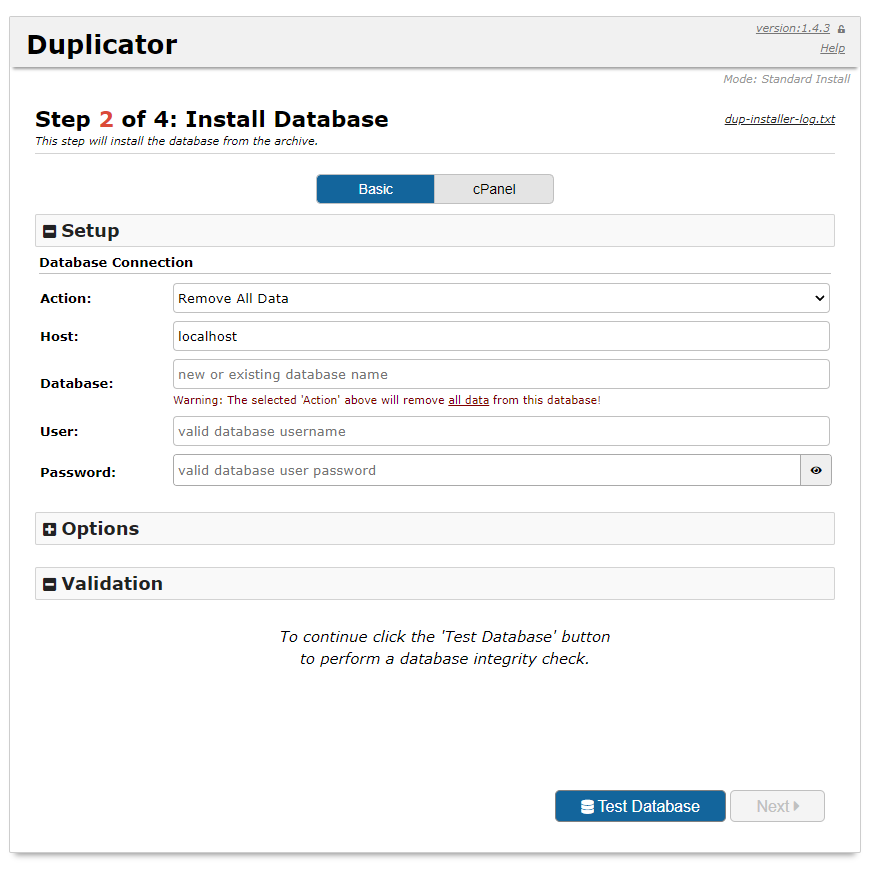Expand the Options section header
The height and width of the screenshot is (872, 884).
[435, 529]
